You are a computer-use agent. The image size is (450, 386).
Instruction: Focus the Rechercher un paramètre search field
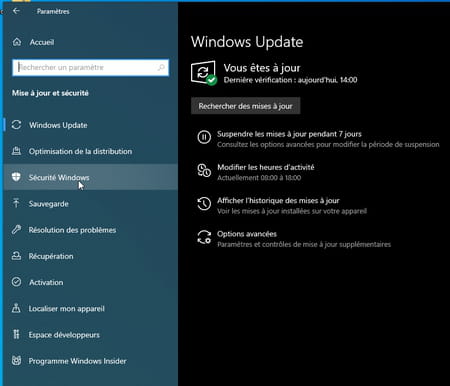coord(90,68)
